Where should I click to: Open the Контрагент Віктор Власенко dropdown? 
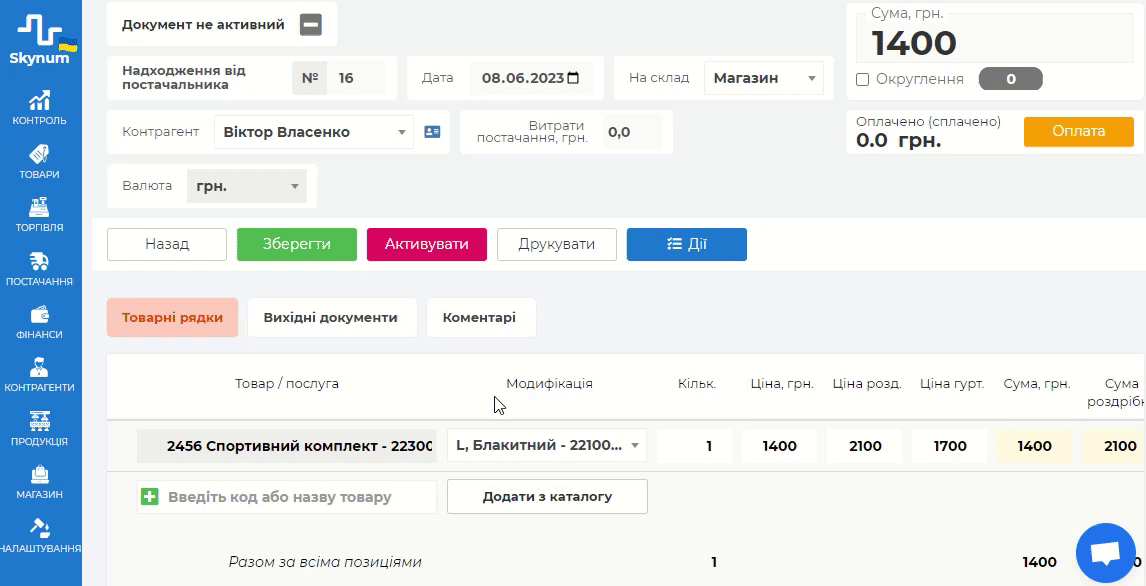point(313,132)
